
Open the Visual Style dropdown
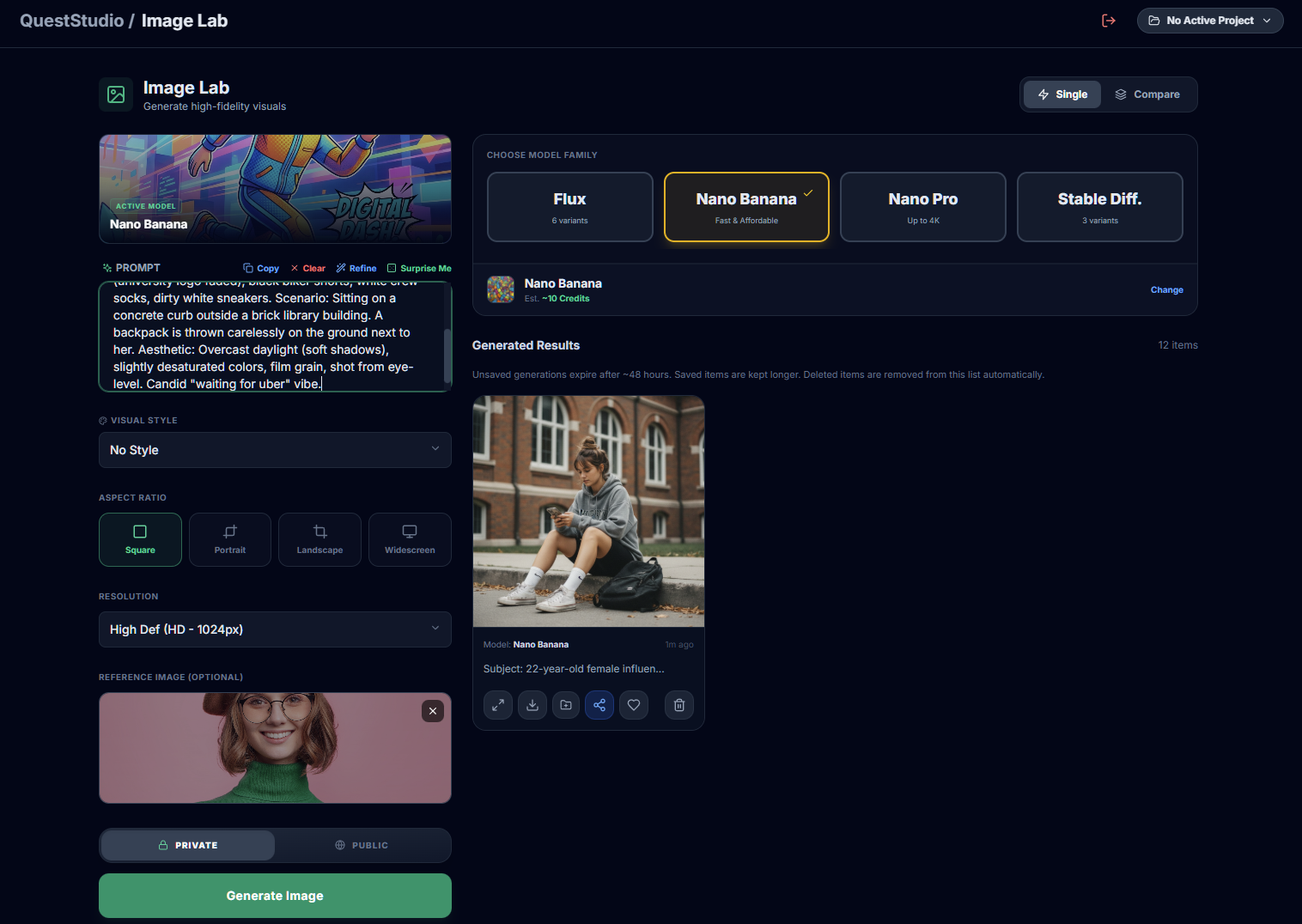(x=275, y=450)
